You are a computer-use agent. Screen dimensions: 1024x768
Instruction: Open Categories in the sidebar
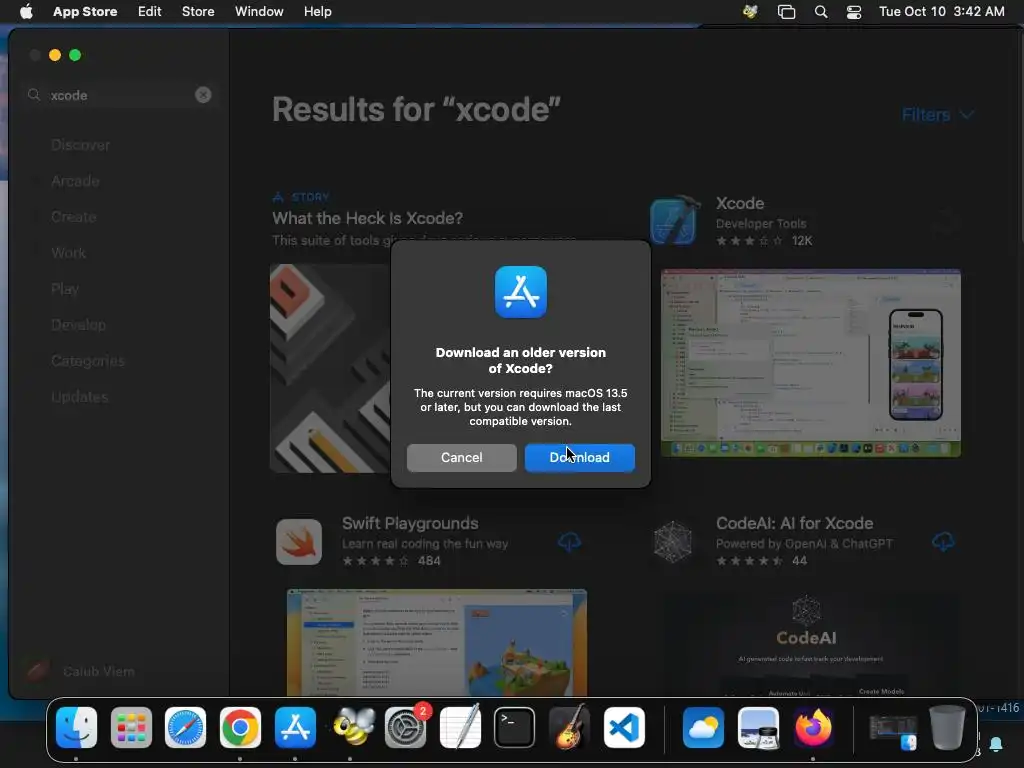pyautogui.click(x=88, y=360)
